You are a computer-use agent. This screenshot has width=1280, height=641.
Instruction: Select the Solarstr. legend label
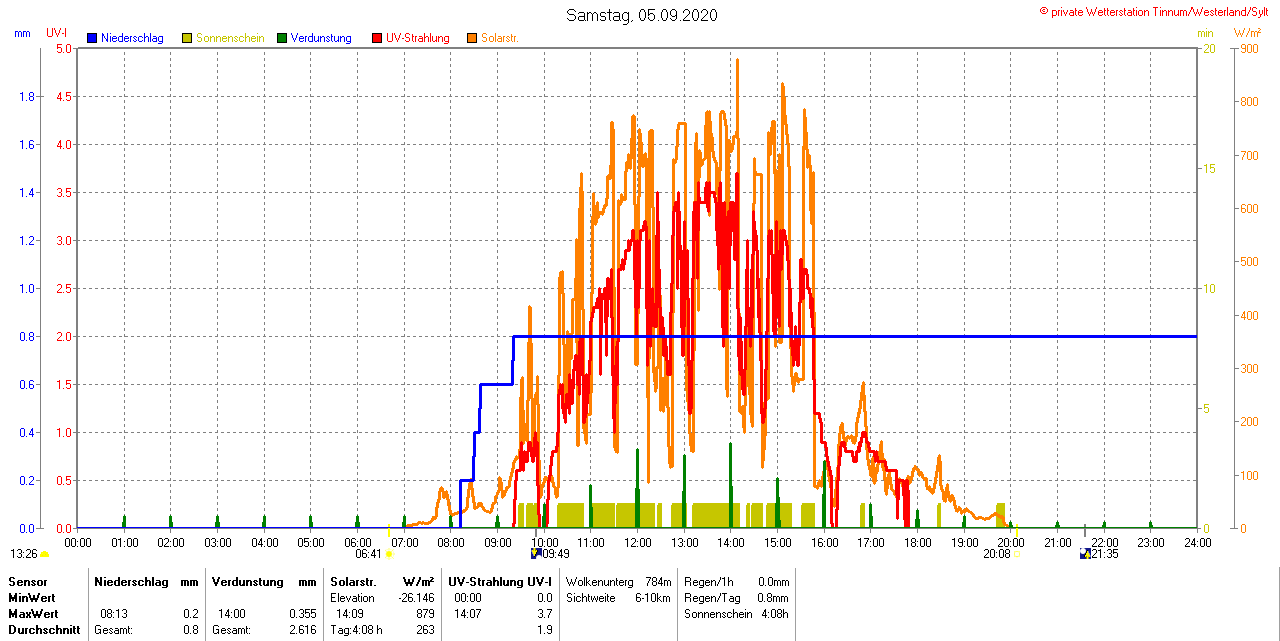(499, 38)
